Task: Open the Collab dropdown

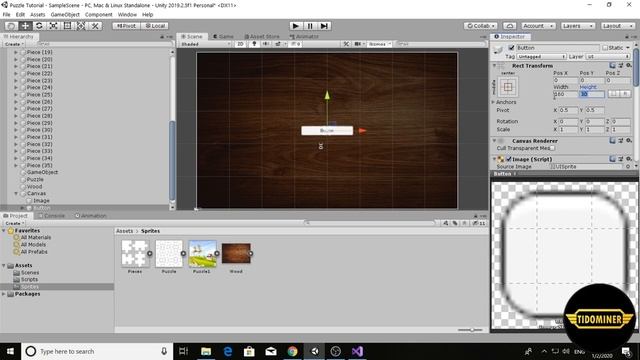Action: [x=480, y=26]
